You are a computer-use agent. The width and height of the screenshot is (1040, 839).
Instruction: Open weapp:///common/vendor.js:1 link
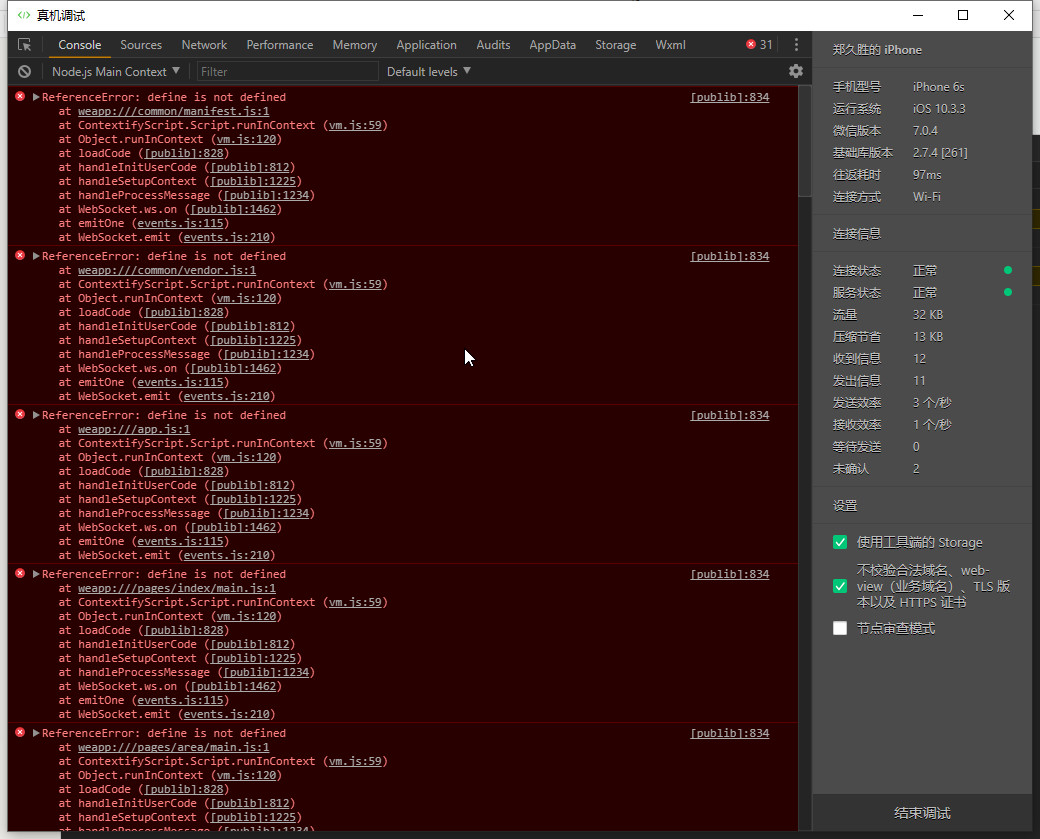[166, 271]
